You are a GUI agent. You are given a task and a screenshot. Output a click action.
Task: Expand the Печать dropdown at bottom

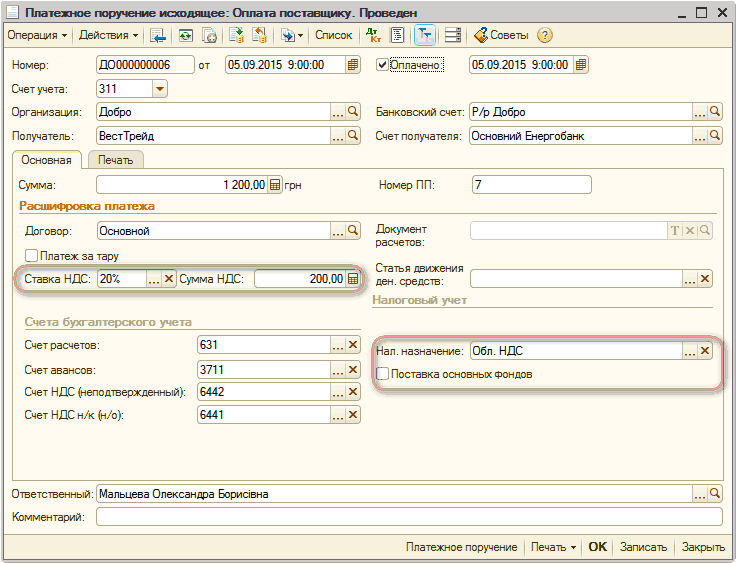(553, 547)
